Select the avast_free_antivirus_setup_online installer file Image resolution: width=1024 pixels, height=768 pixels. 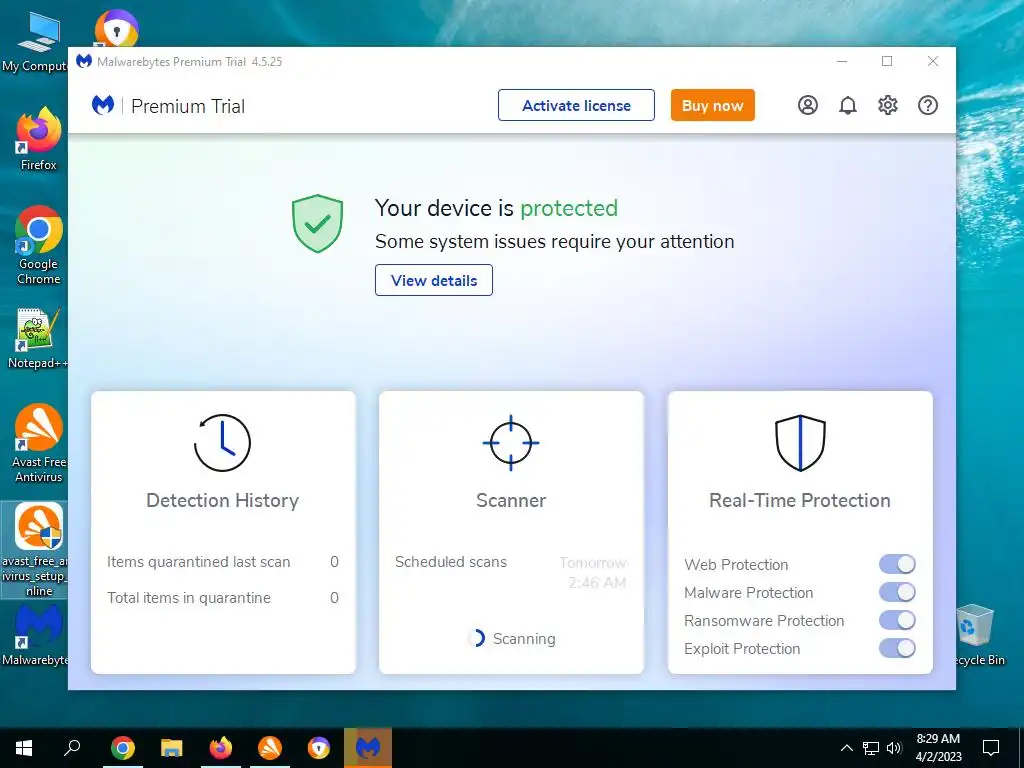[x=36, y=550]
